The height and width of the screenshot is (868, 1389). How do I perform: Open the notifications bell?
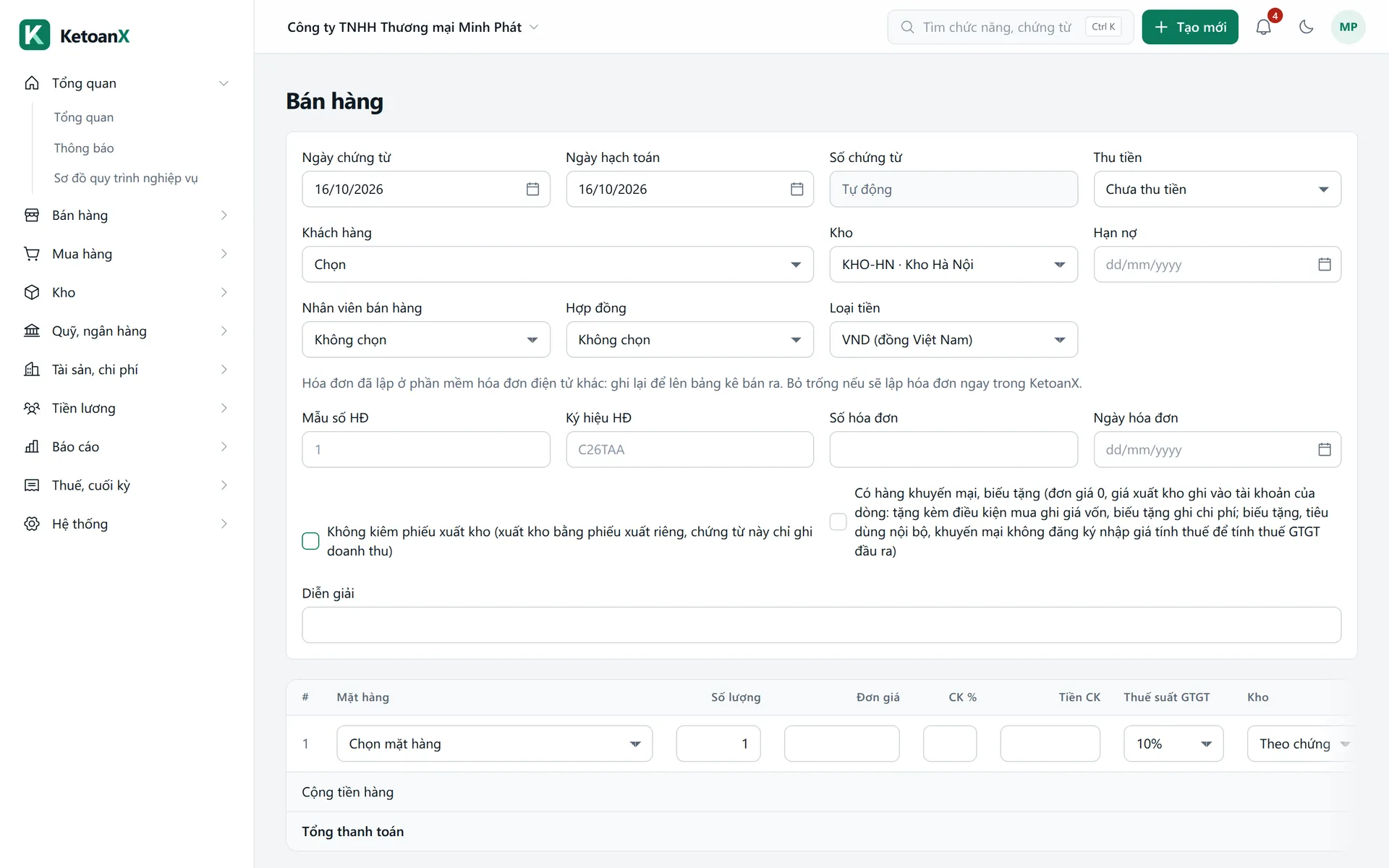1263,27
